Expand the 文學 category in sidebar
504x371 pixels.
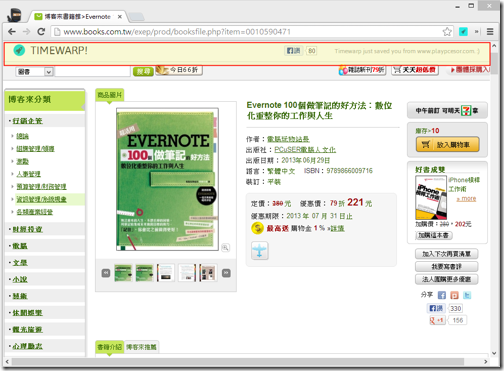(20, 263)
